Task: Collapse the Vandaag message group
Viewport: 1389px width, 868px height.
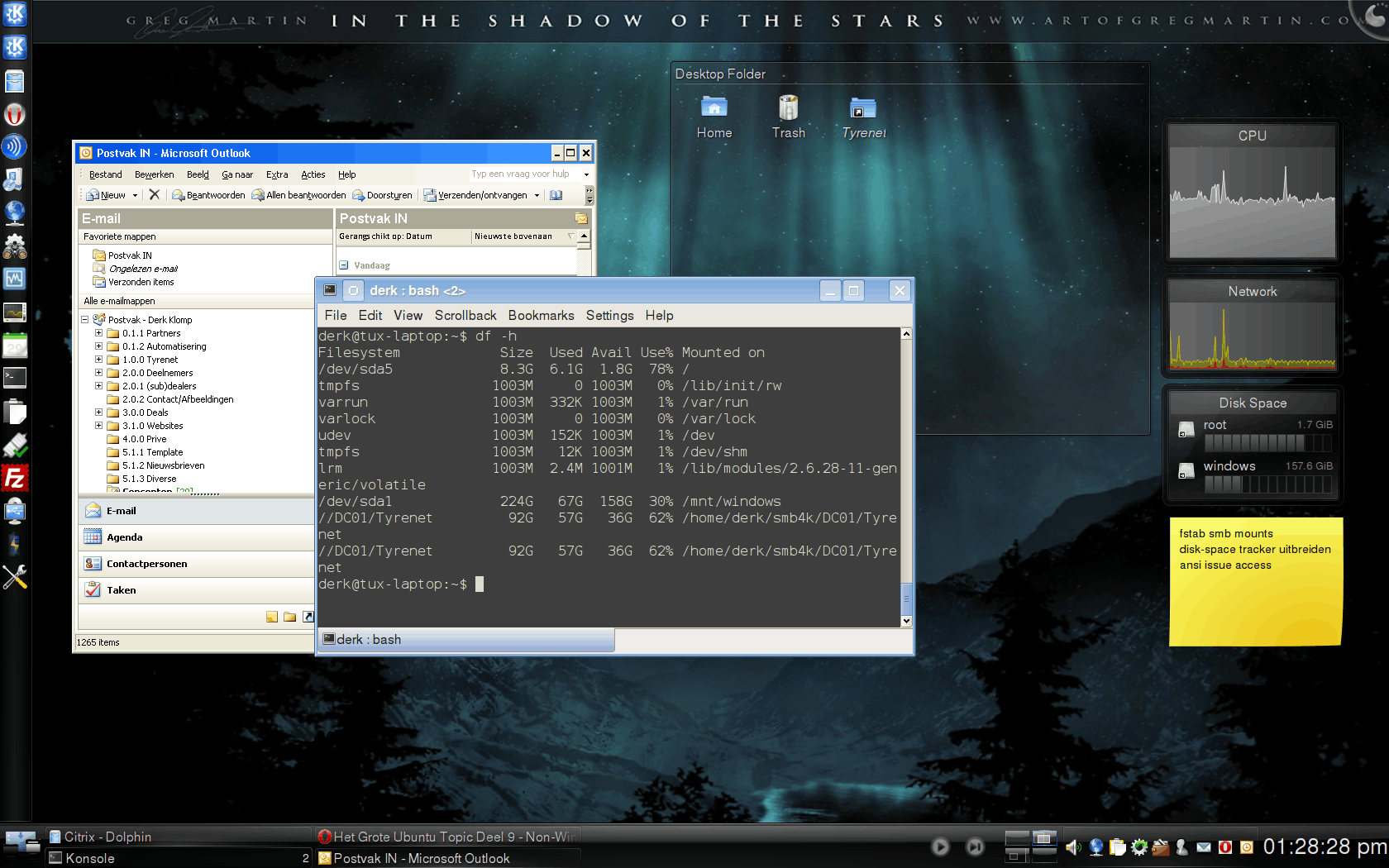Action: pyautogui.click(x=344, y=265)
